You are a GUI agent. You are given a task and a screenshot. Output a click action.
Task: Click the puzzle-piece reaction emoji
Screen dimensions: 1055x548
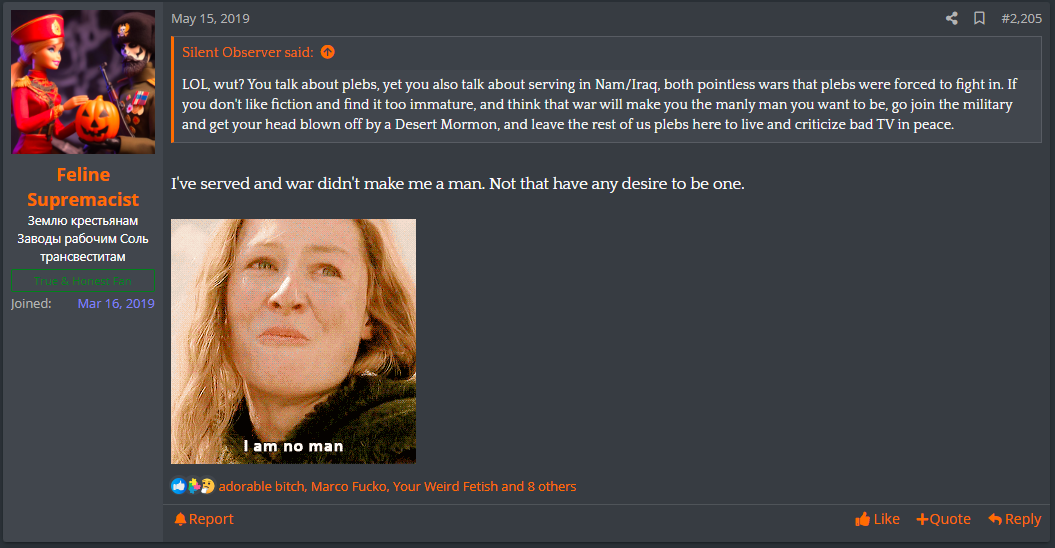(x=194, y=486)
